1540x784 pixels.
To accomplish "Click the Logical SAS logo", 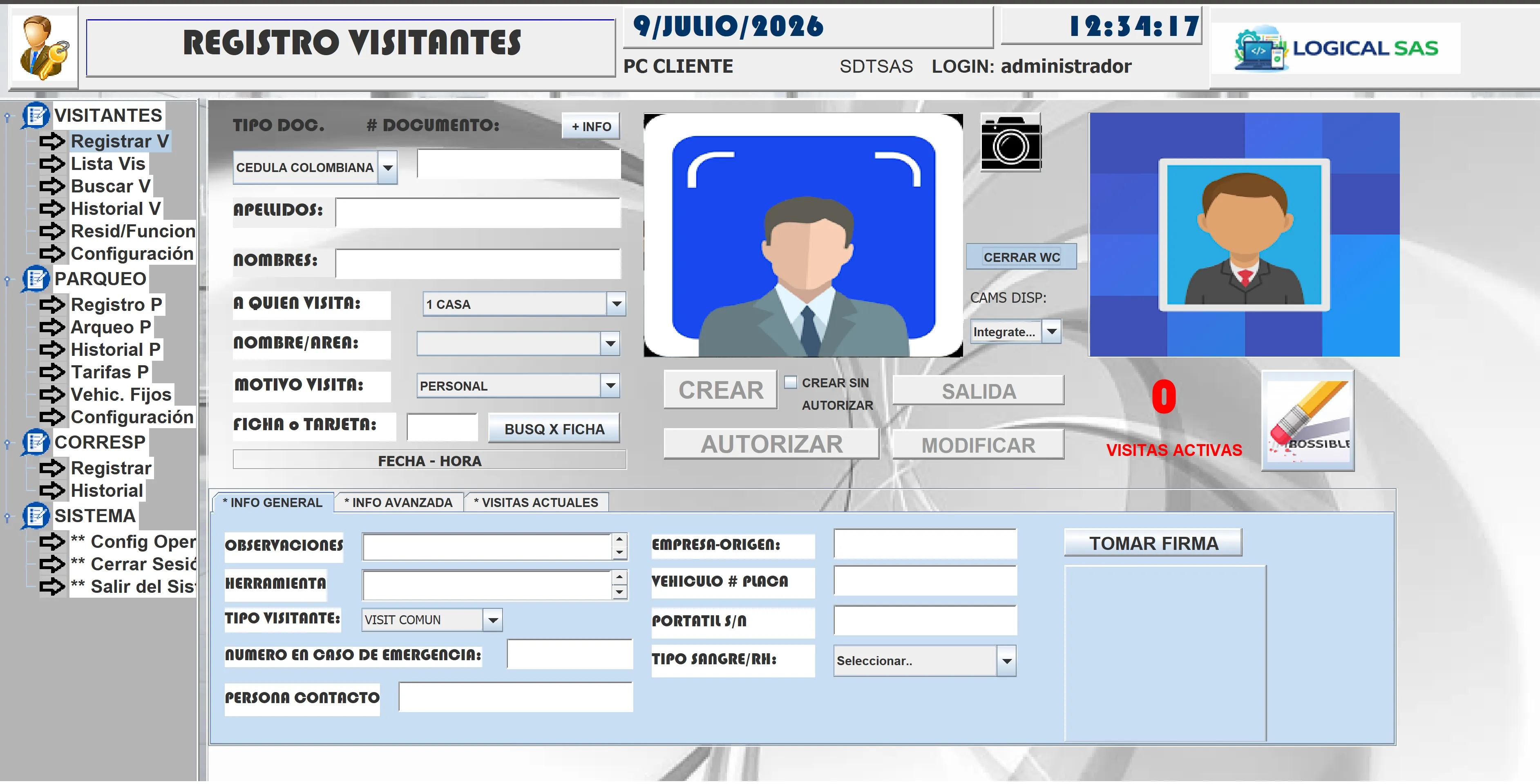I will click(x=1336, y=48).
